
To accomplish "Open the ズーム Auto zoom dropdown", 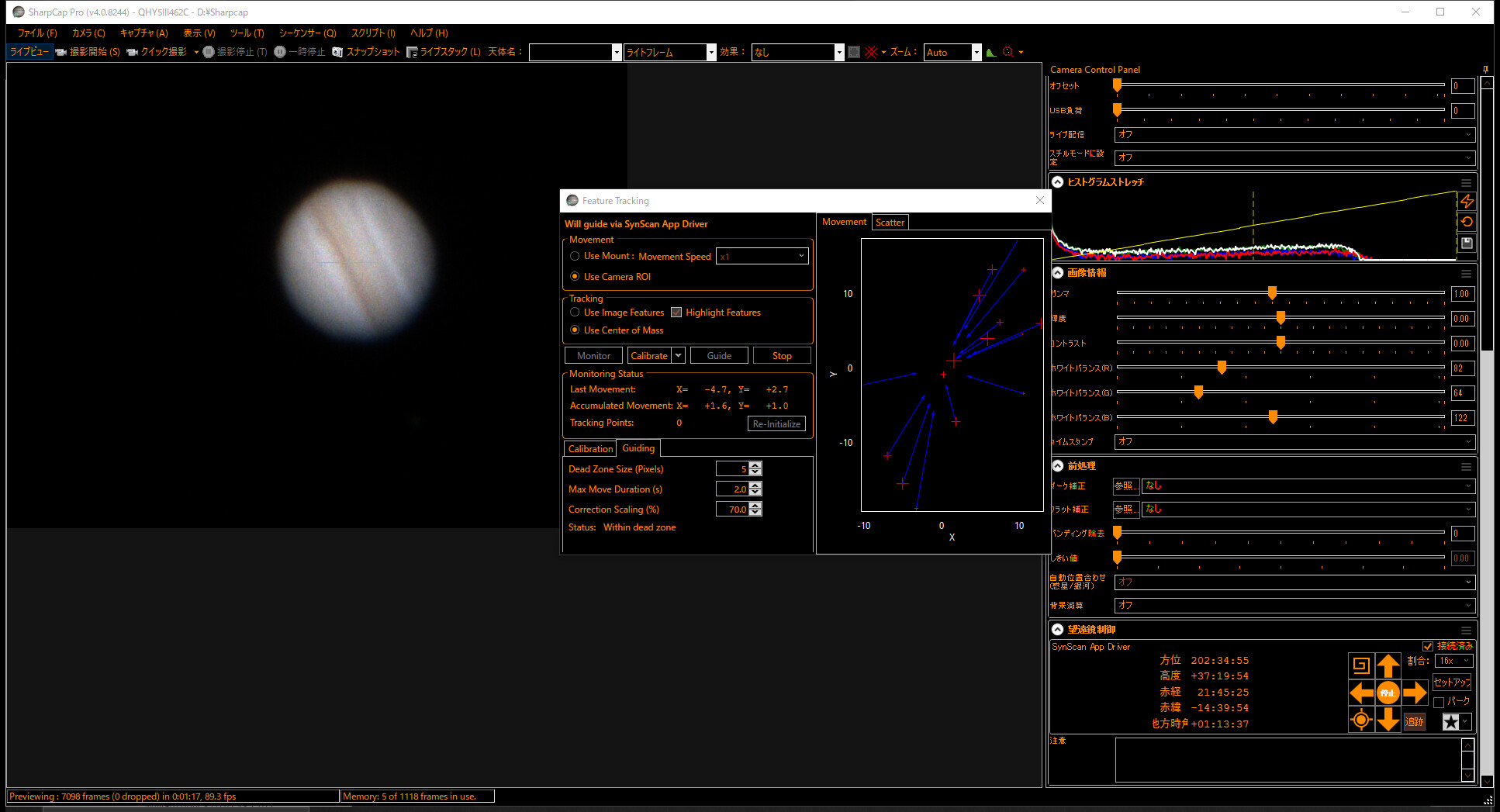I will pyautogui.click(x=976, y=53).
